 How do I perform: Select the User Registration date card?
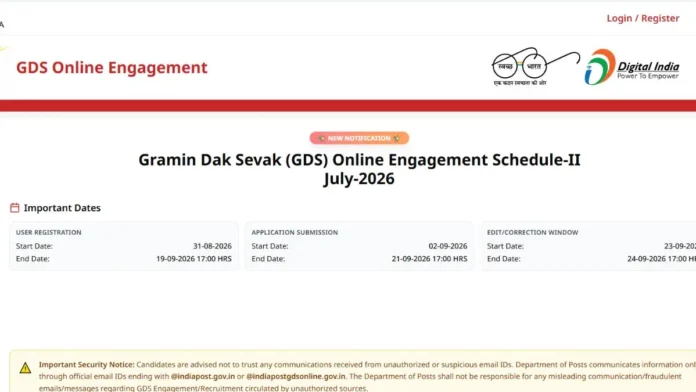[124, 246]
